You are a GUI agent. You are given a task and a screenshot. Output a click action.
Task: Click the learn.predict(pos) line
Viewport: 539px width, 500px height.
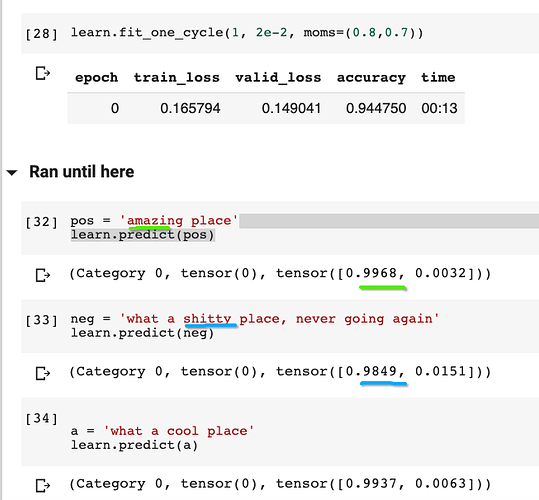(x=143, y=235)
